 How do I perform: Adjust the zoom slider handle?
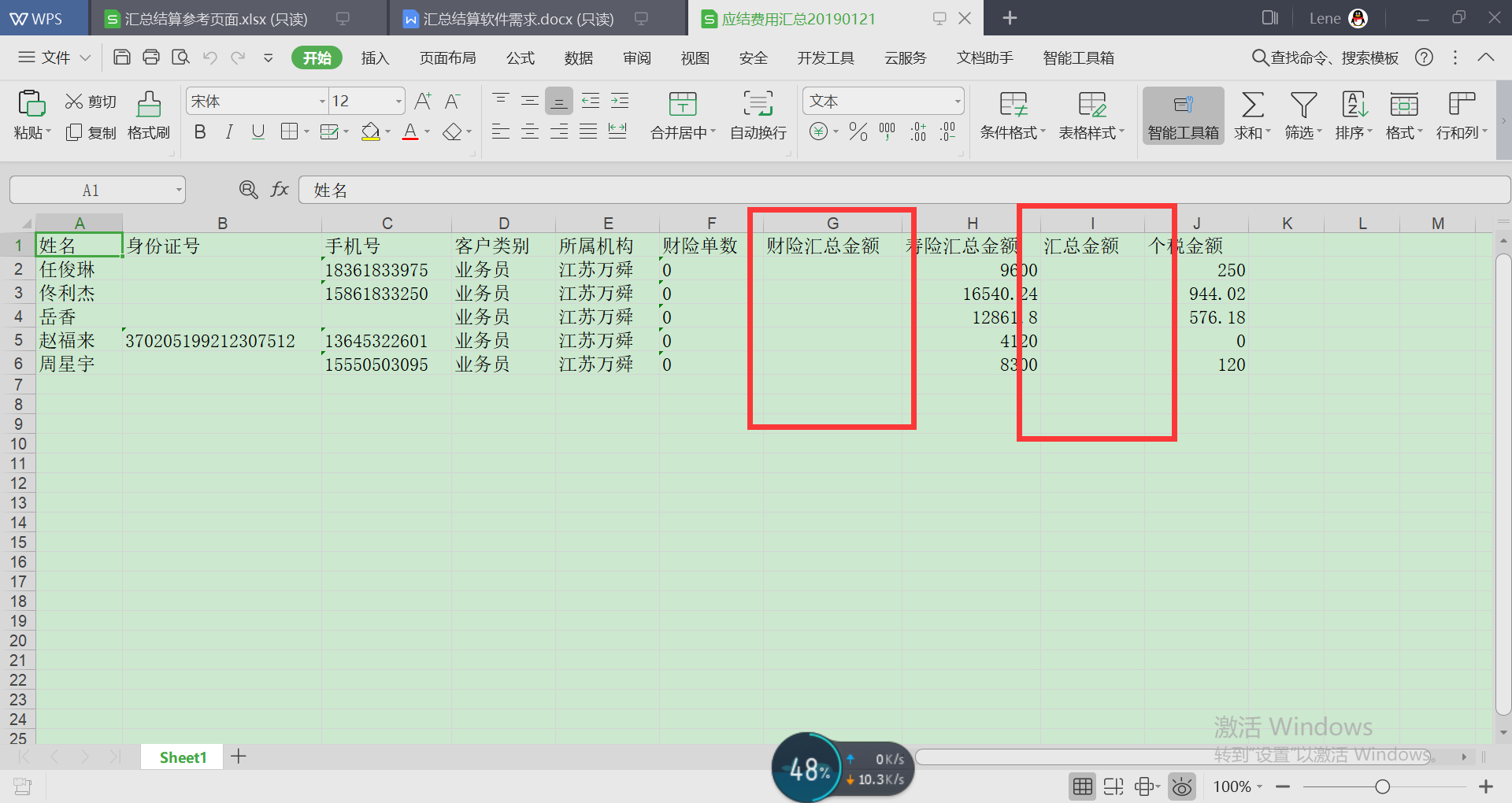[1382, 786]
